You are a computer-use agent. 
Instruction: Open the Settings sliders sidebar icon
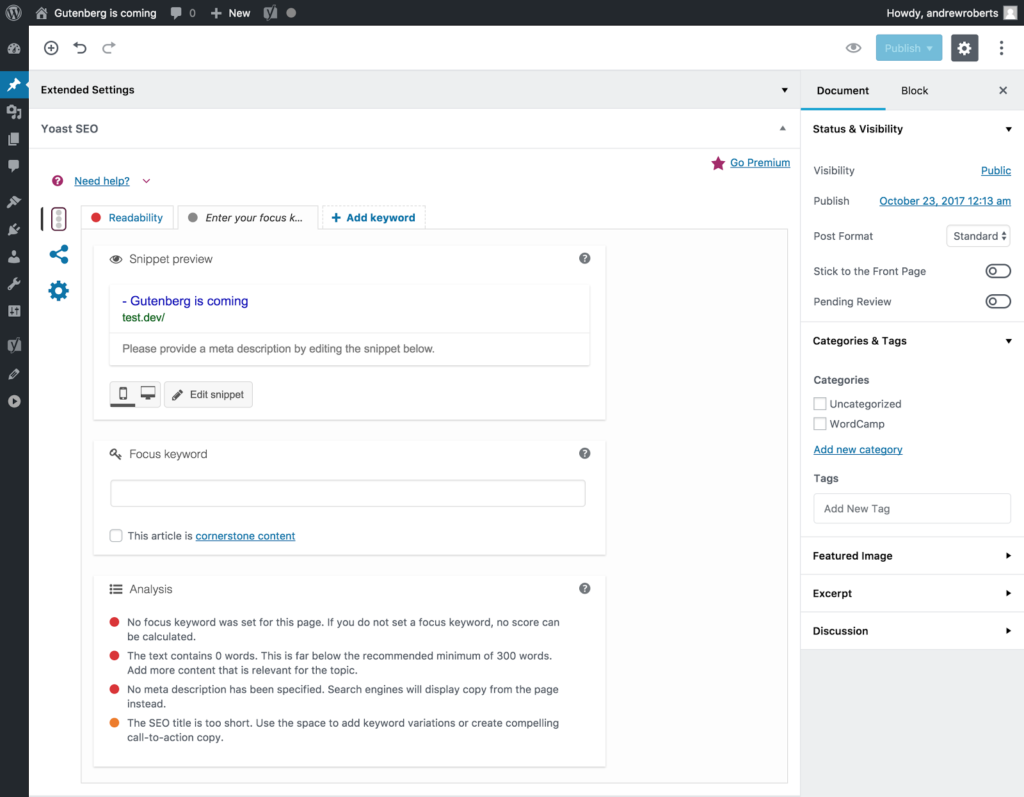(14, 311)
